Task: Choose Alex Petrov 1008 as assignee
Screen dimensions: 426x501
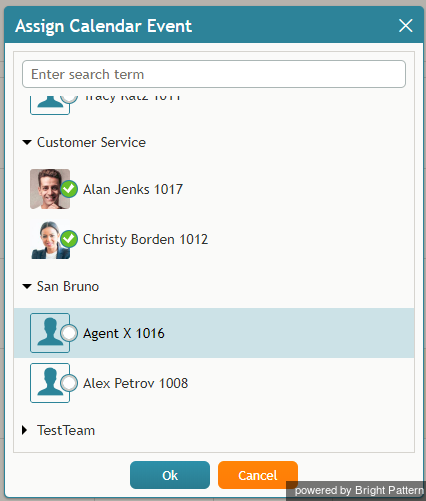Action: [214, 383]
